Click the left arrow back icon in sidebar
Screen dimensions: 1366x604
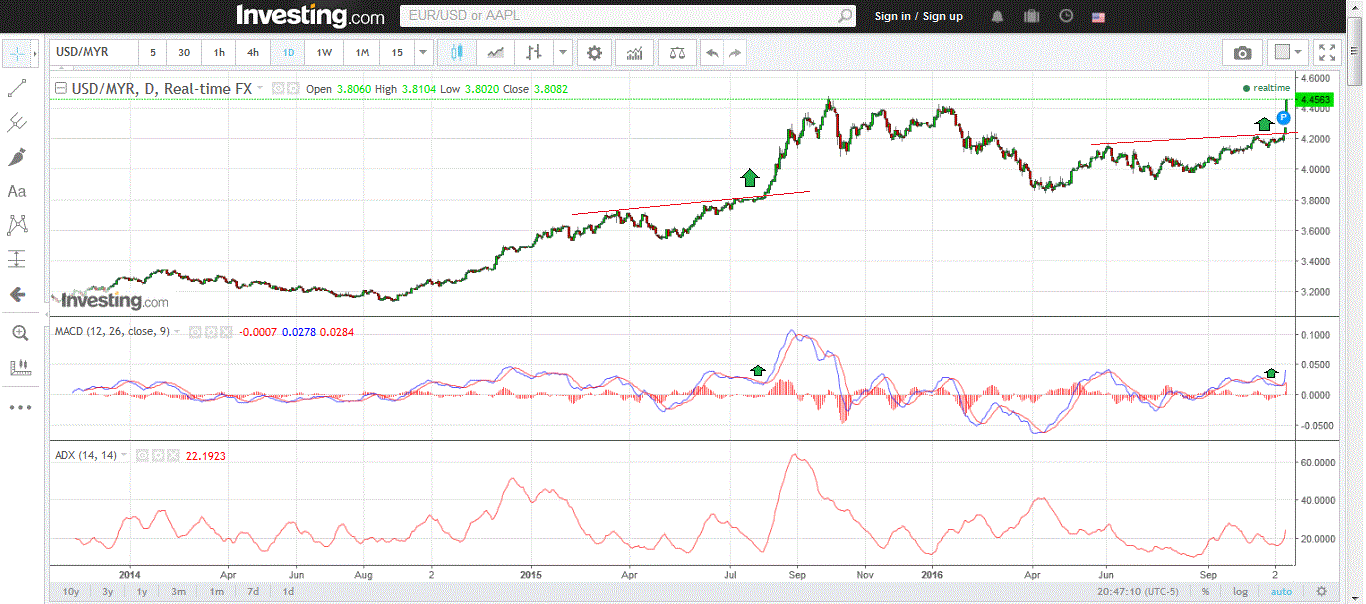(x=17, y=294)
